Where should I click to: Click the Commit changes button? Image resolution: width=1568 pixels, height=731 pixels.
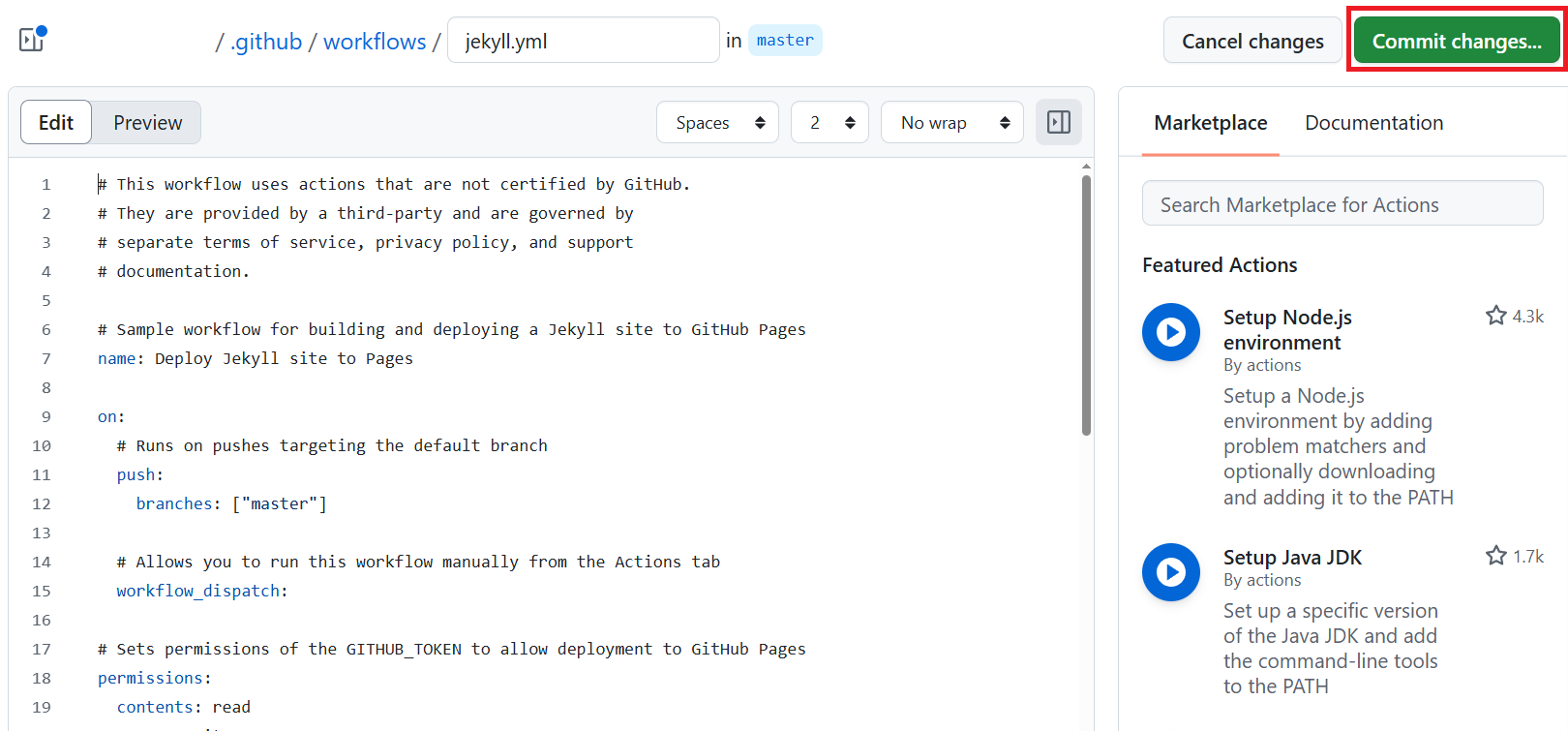1457,41
